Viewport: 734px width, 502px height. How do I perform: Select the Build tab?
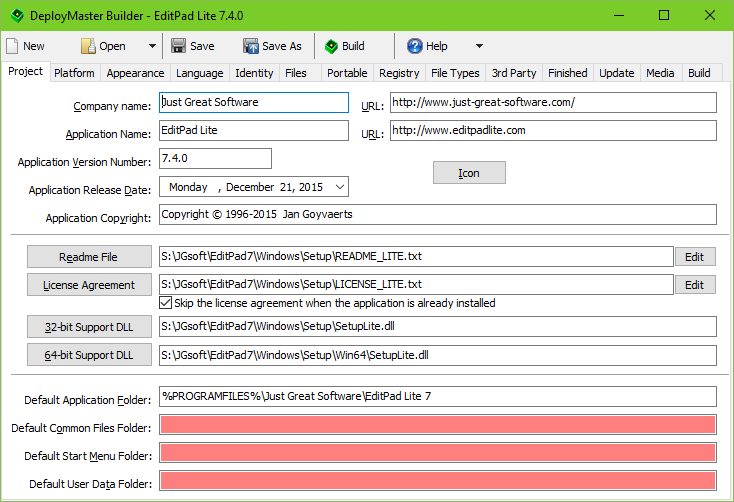tap(699, 73)
